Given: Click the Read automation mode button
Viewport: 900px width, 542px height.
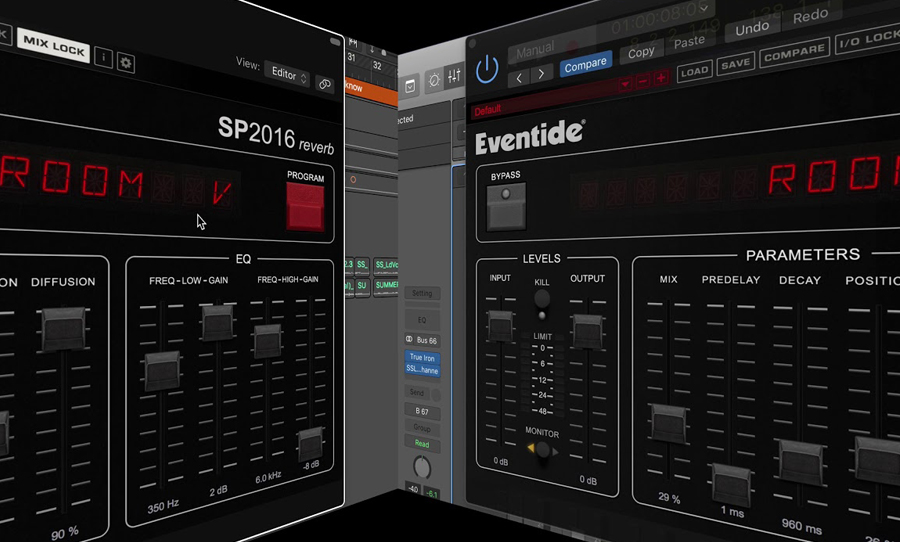Looking at the screenshot, I should (x=422, y=444).
